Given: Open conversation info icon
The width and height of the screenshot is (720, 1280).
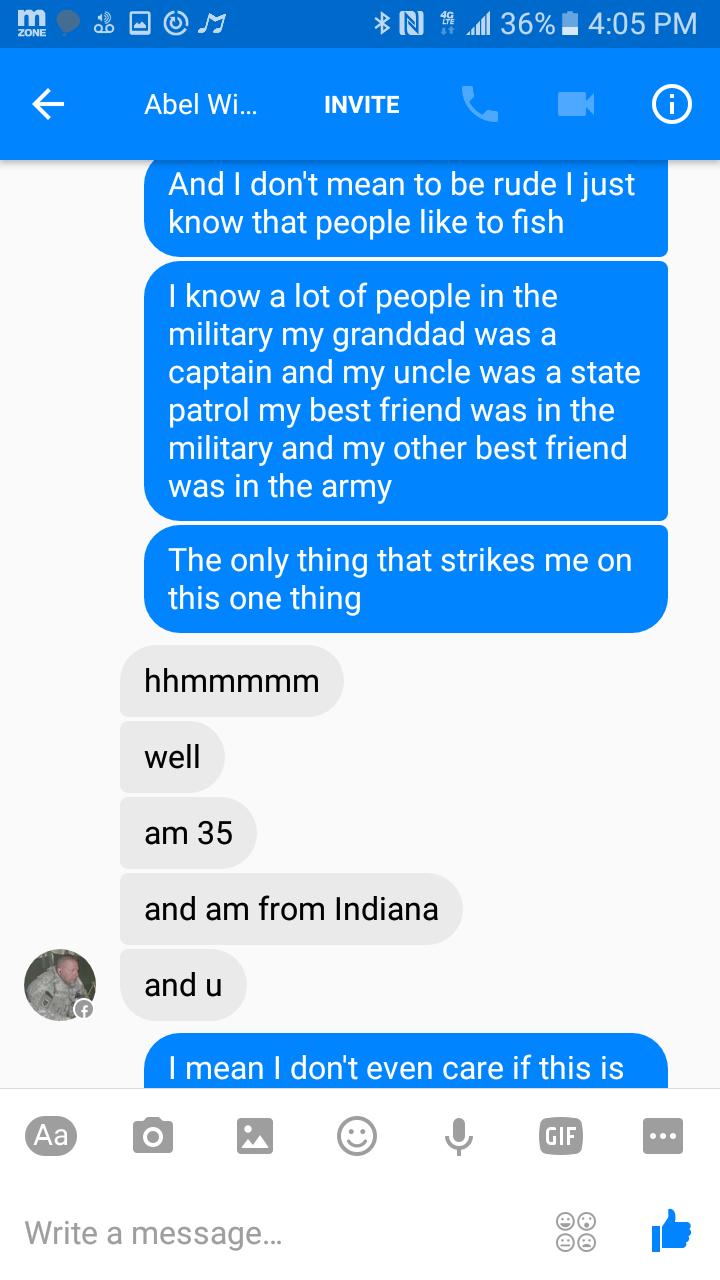Looking at the screenshot, I should pos(672,104).
